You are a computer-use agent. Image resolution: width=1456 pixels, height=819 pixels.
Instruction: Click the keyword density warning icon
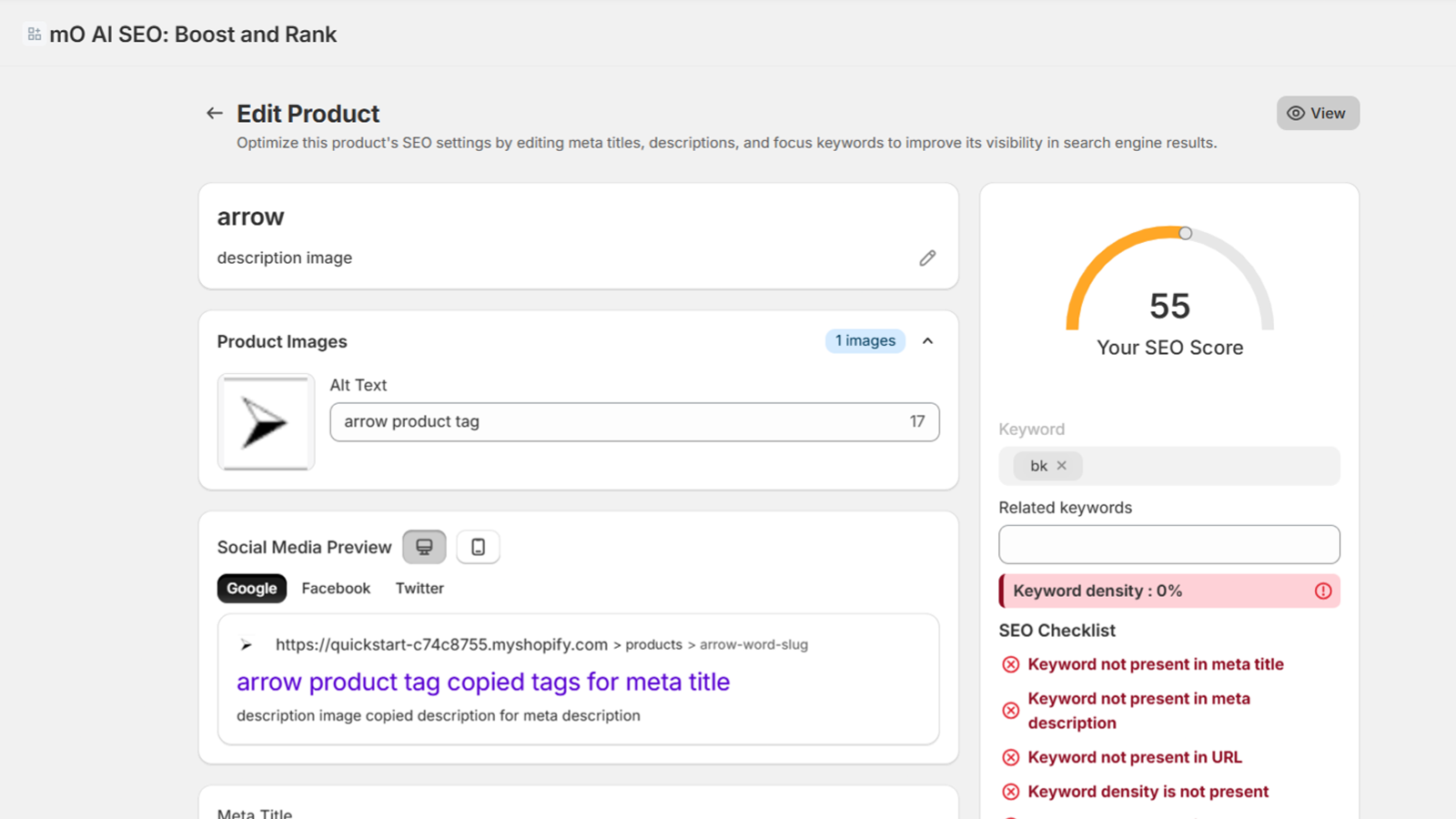tap(1322, 591)
